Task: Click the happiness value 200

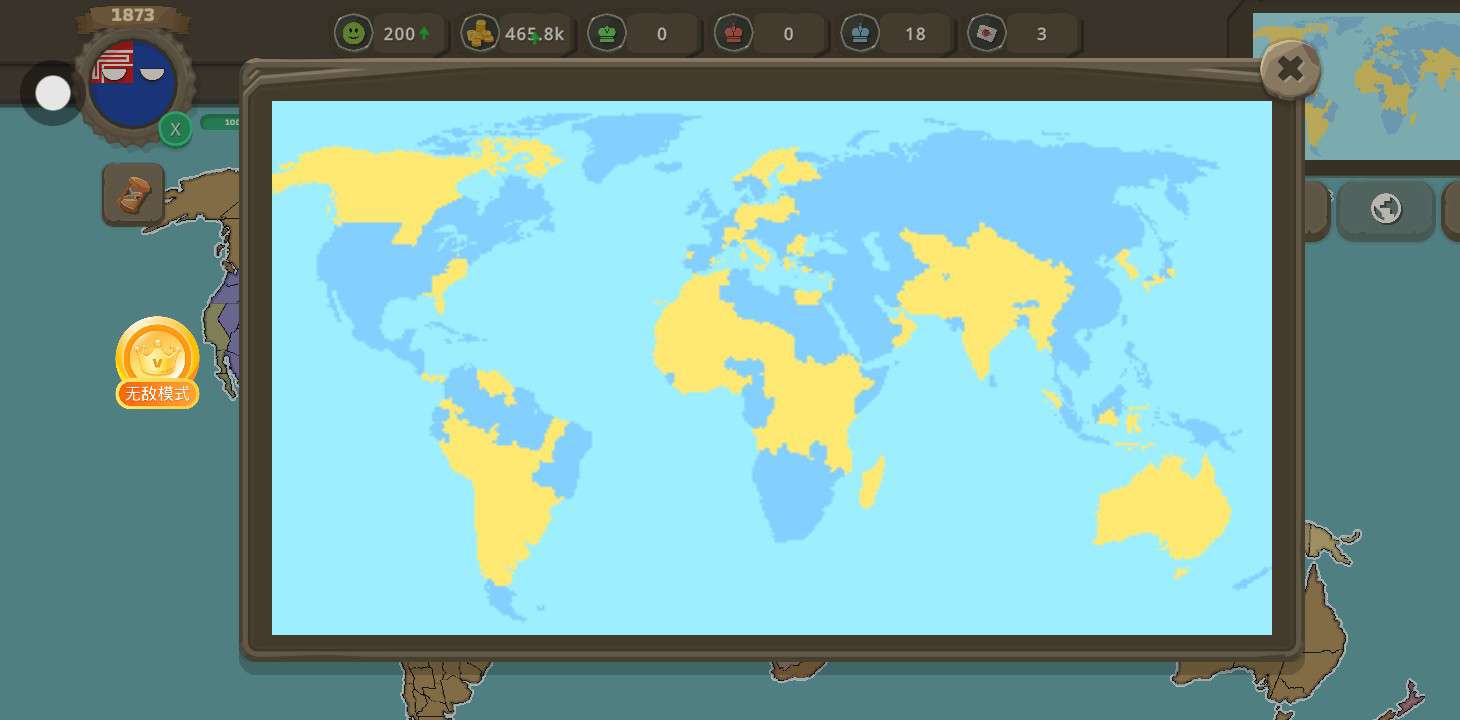Action: tap(399, 34)
